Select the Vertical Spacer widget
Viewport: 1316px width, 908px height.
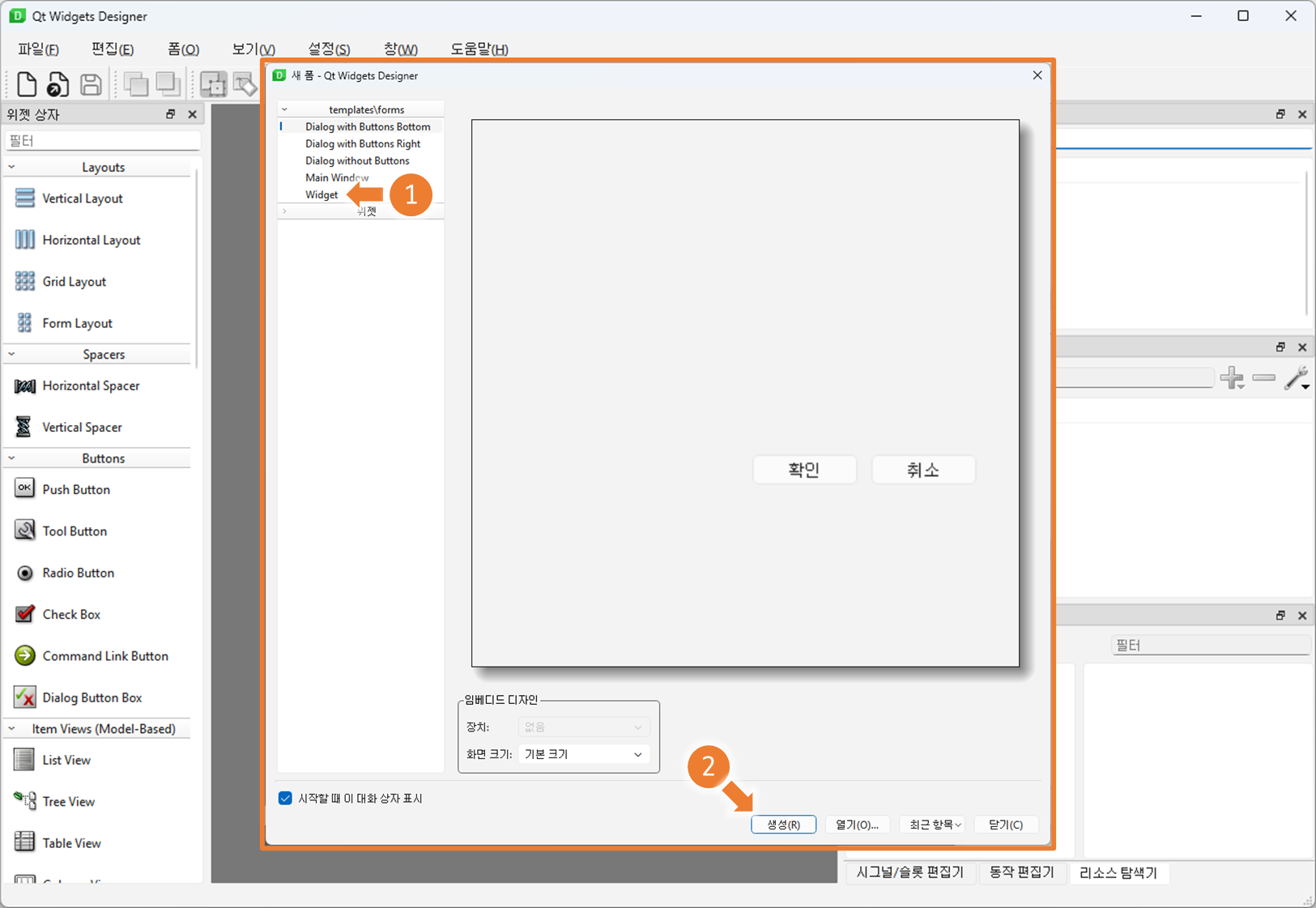pos(83,427)
